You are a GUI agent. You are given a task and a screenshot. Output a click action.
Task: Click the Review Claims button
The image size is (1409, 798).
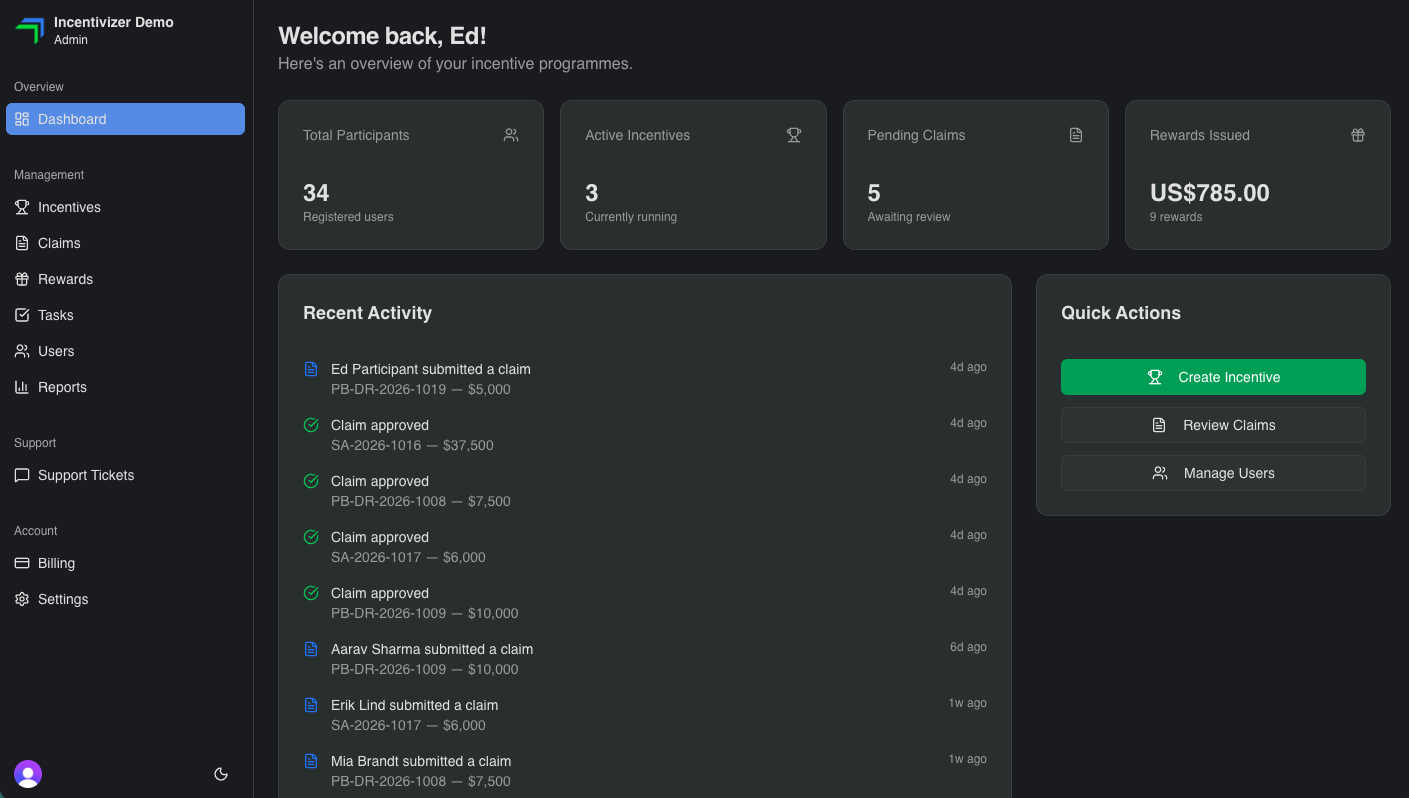click(x=1213, y=425)
